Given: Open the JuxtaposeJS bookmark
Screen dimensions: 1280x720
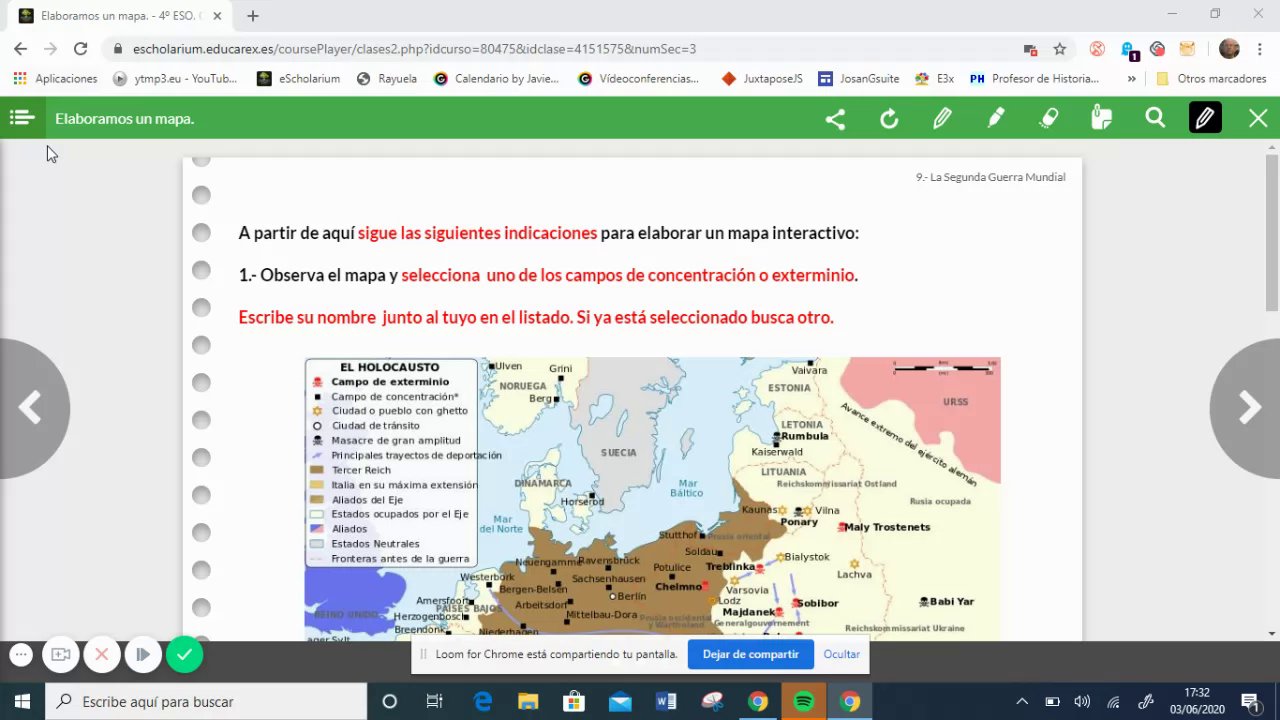Looking at the screenshot, I should 762,78.
